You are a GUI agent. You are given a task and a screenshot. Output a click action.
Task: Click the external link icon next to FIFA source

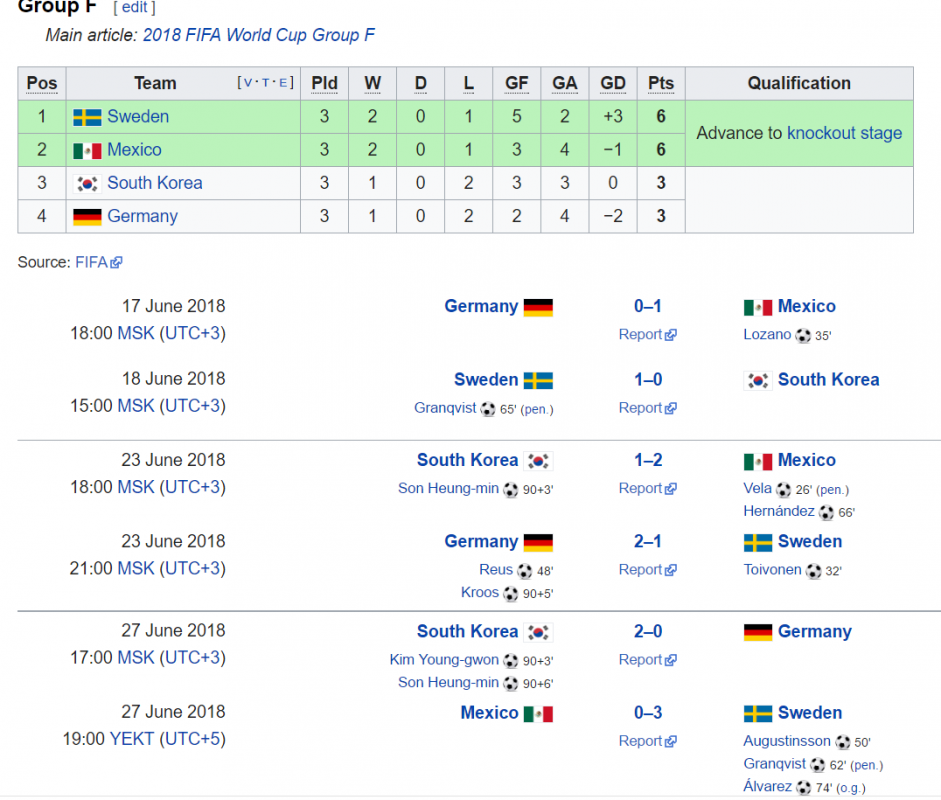(x=116, y=262)
